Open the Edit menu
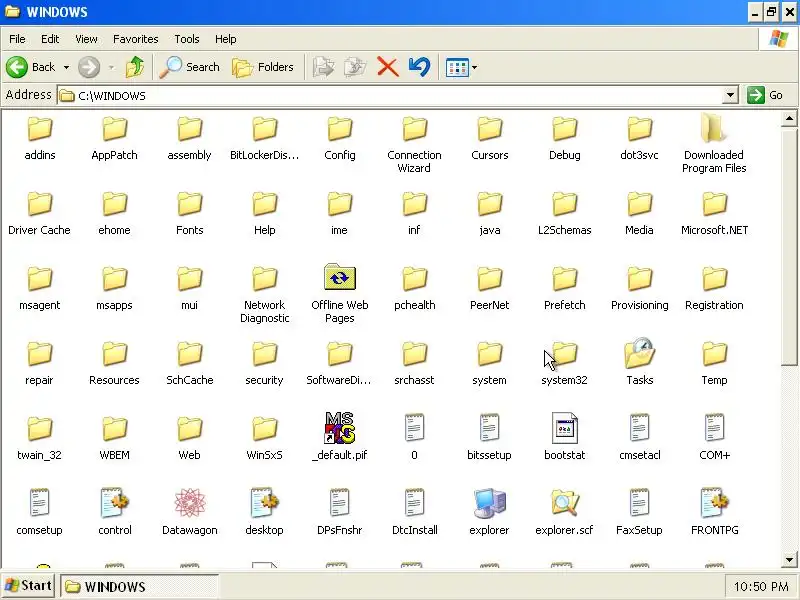This screenshot has width=800, height=600. 50,39
